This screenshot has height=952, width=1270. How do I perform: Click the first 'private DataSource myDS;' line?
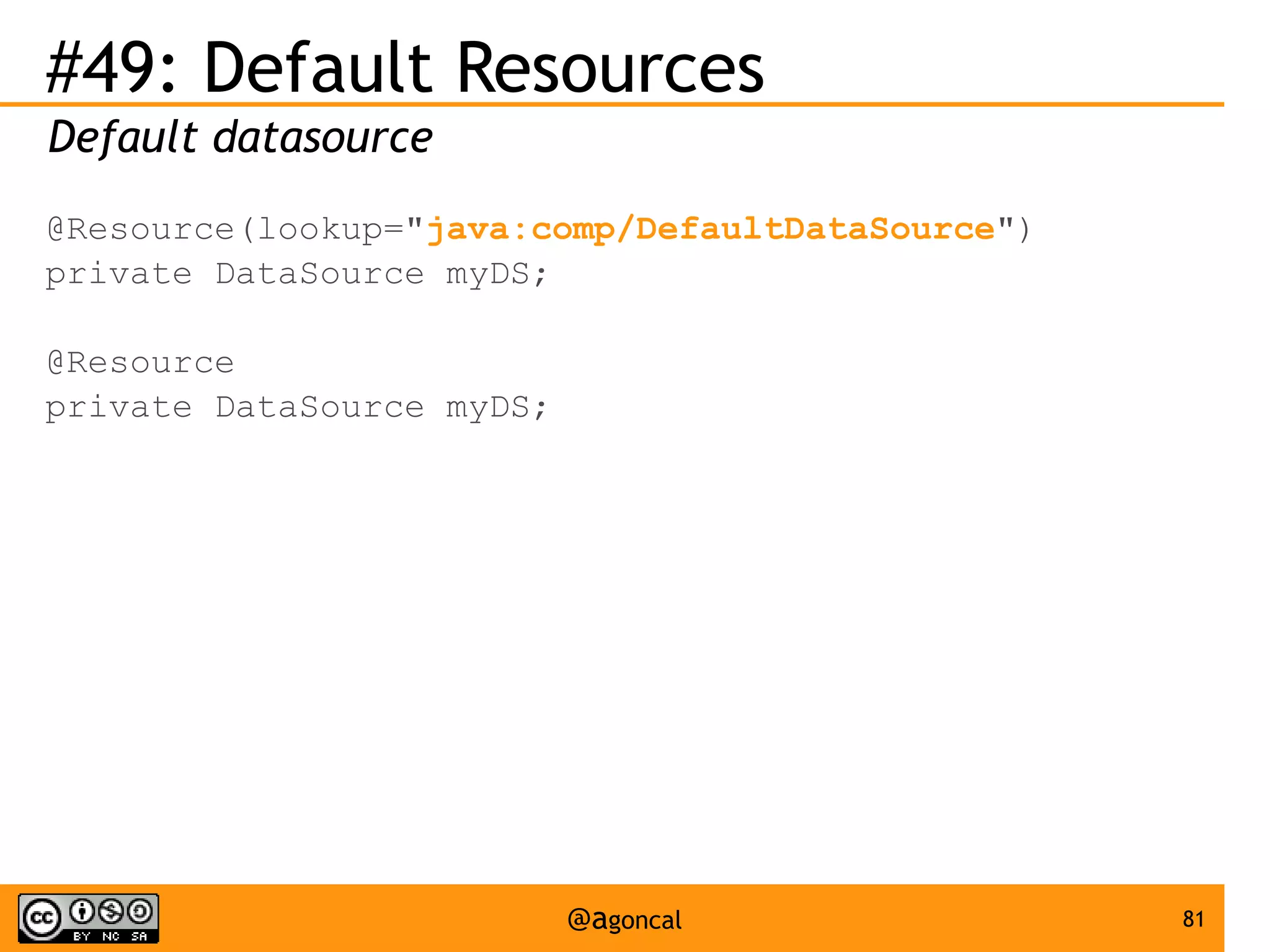coord(296,274)
